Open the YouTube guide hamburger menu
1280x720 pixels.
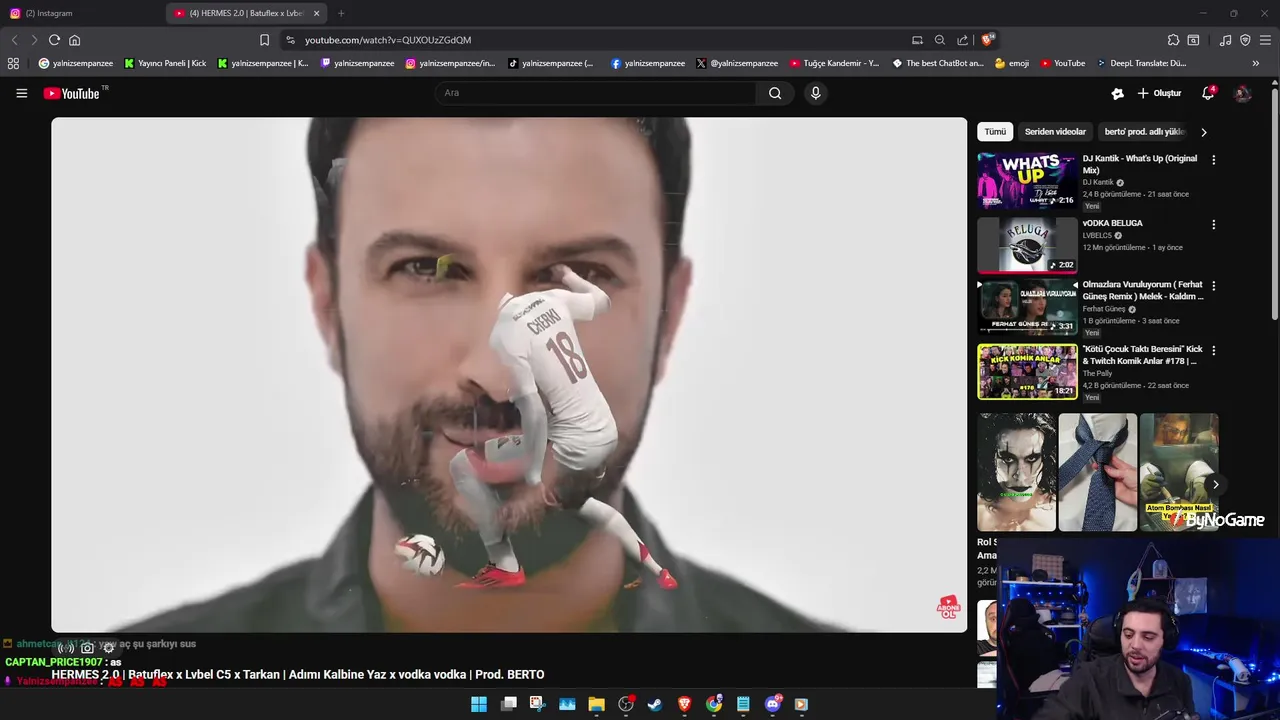tap(21, 93)
